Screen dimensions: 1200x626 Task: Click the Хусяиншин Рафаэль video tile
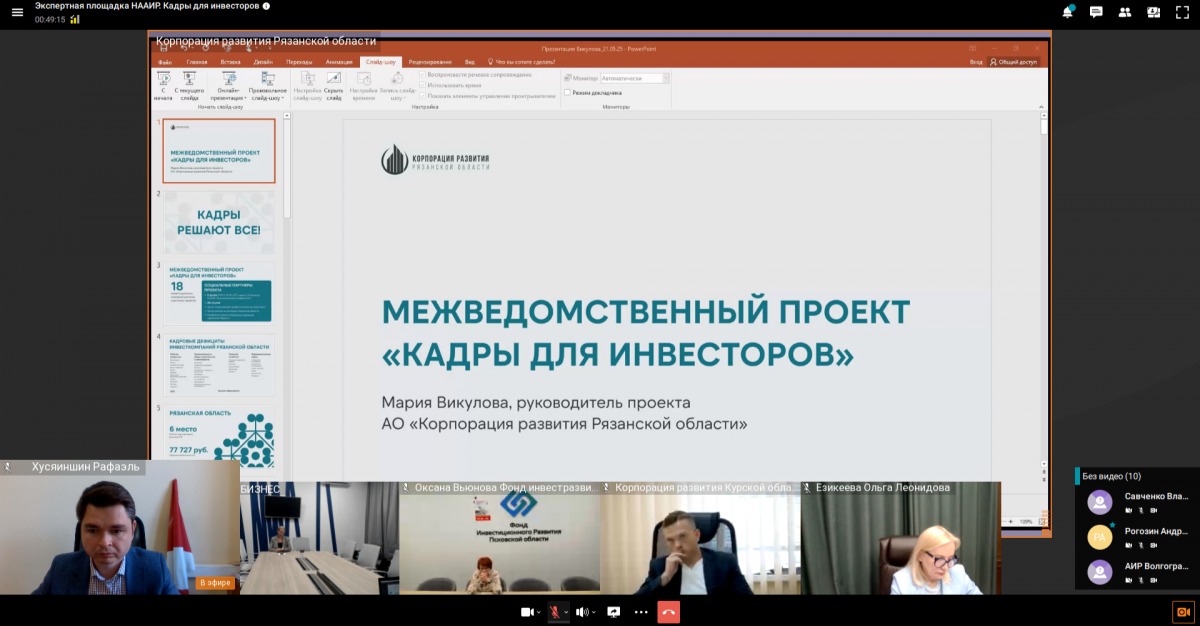(120, 527)
